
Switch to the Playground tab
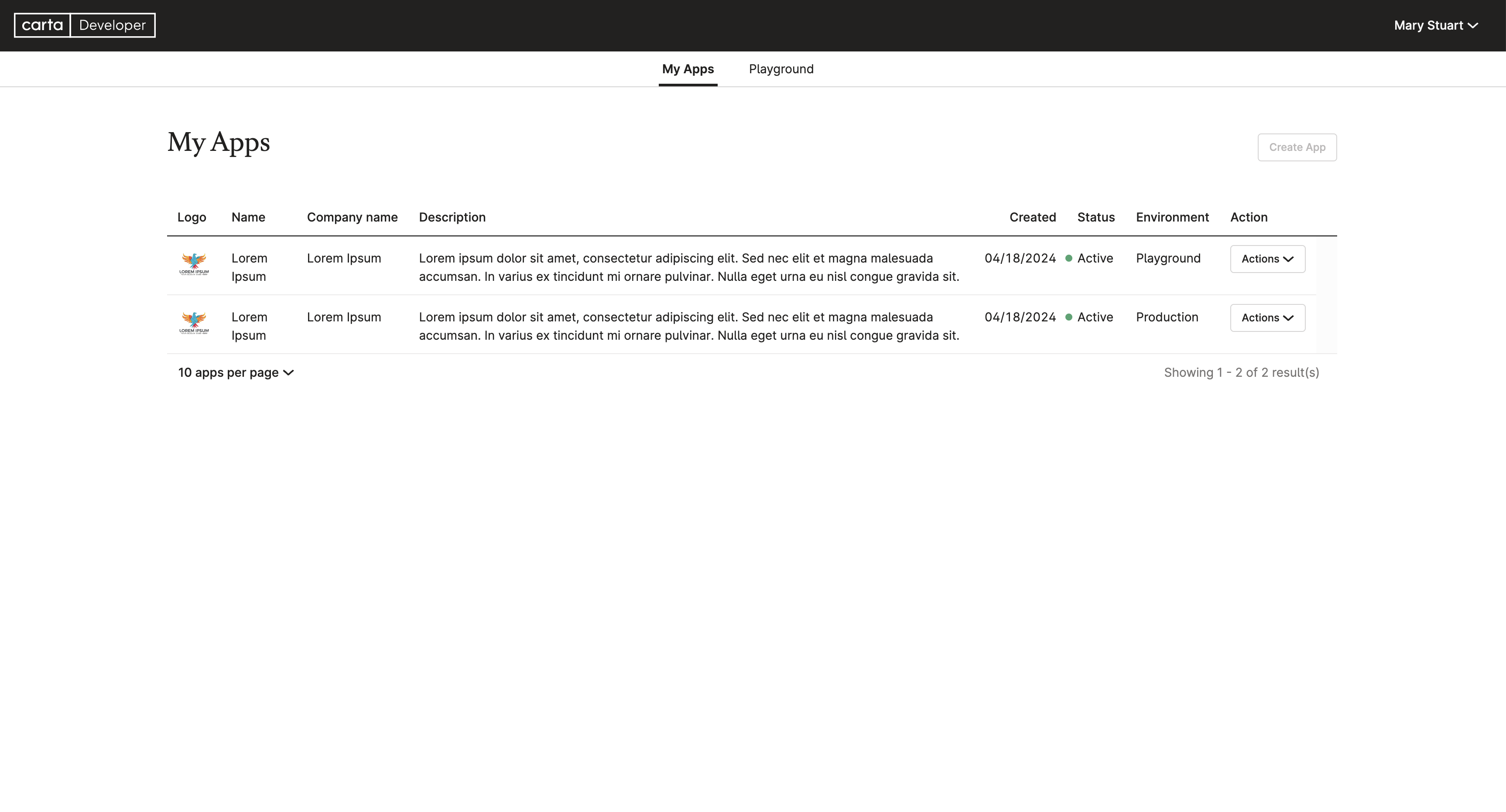(780, 69)
